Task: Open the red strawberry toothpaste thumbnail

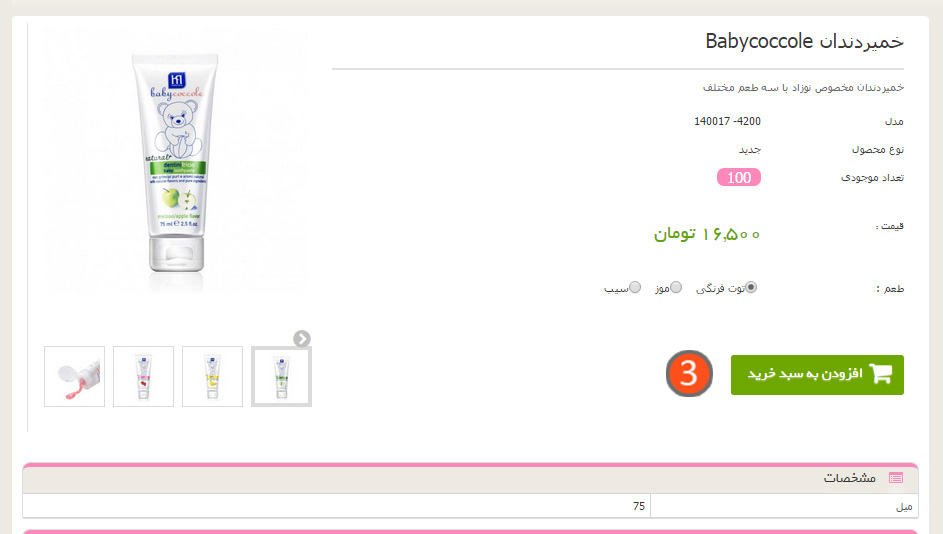Action: 143,376
